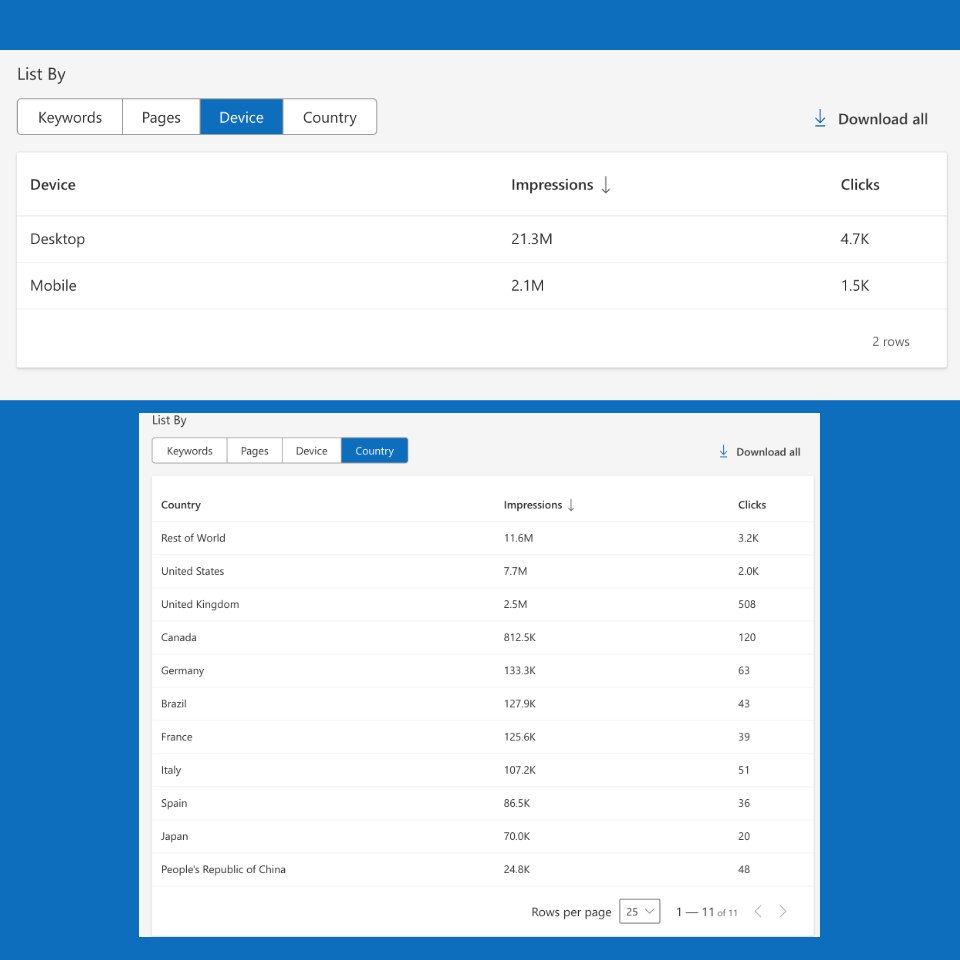Select Device tab in lower panel

pyautogui.click(x=311, y=451)
